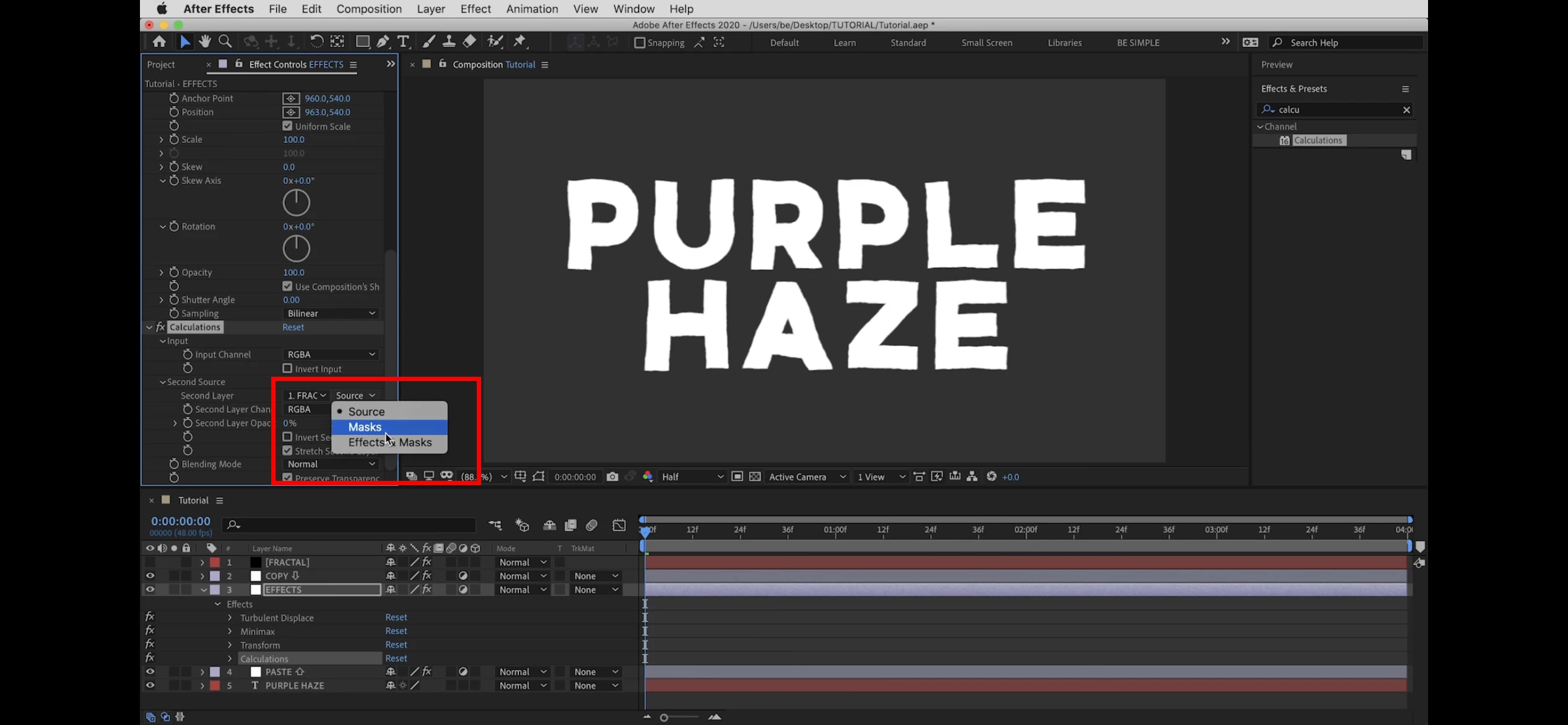The image size is (1568, 725).
Task: Click the Position stopwatch icon
Action: [x=174, y=112]
